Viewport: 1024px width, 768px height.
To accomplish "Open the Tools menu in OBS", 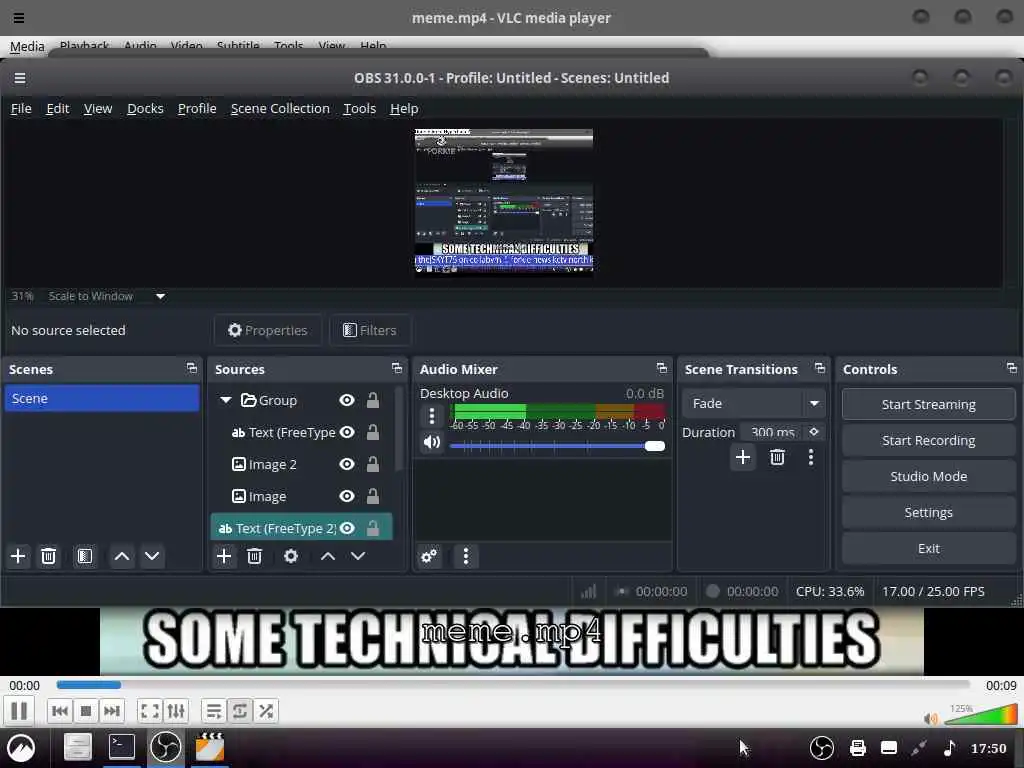I will 360,108.
